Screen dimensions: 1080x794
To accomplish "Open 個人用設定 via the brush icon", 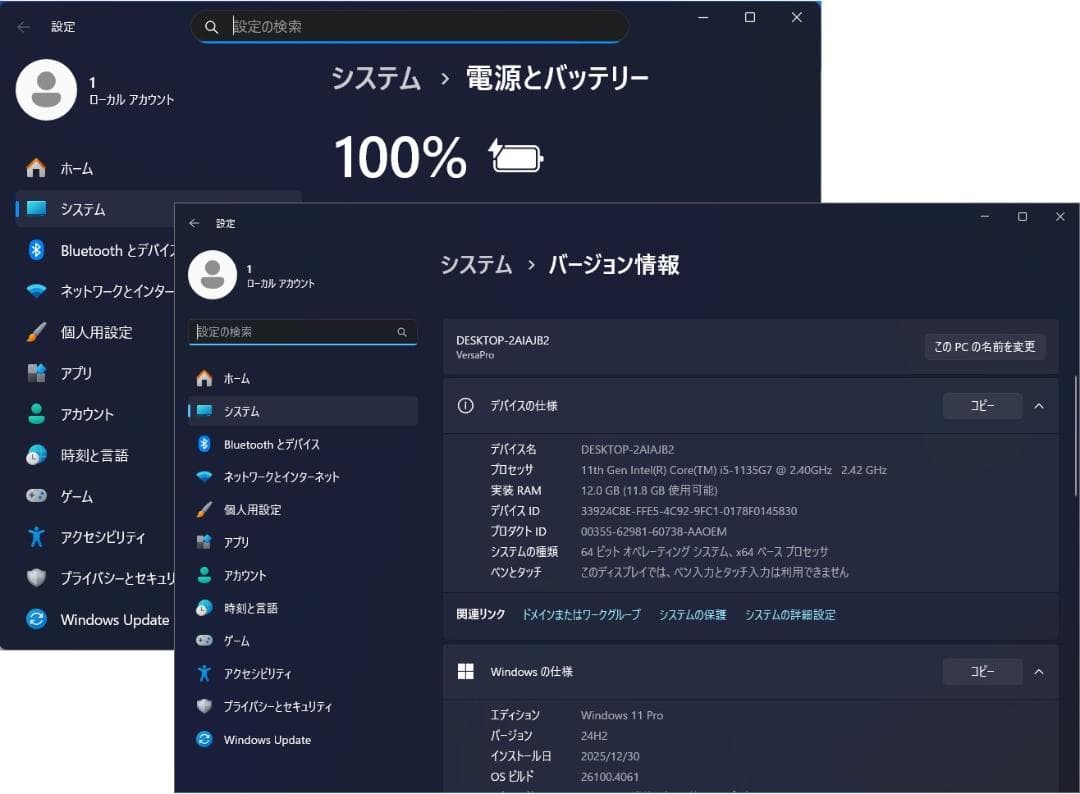I will 205,509.
